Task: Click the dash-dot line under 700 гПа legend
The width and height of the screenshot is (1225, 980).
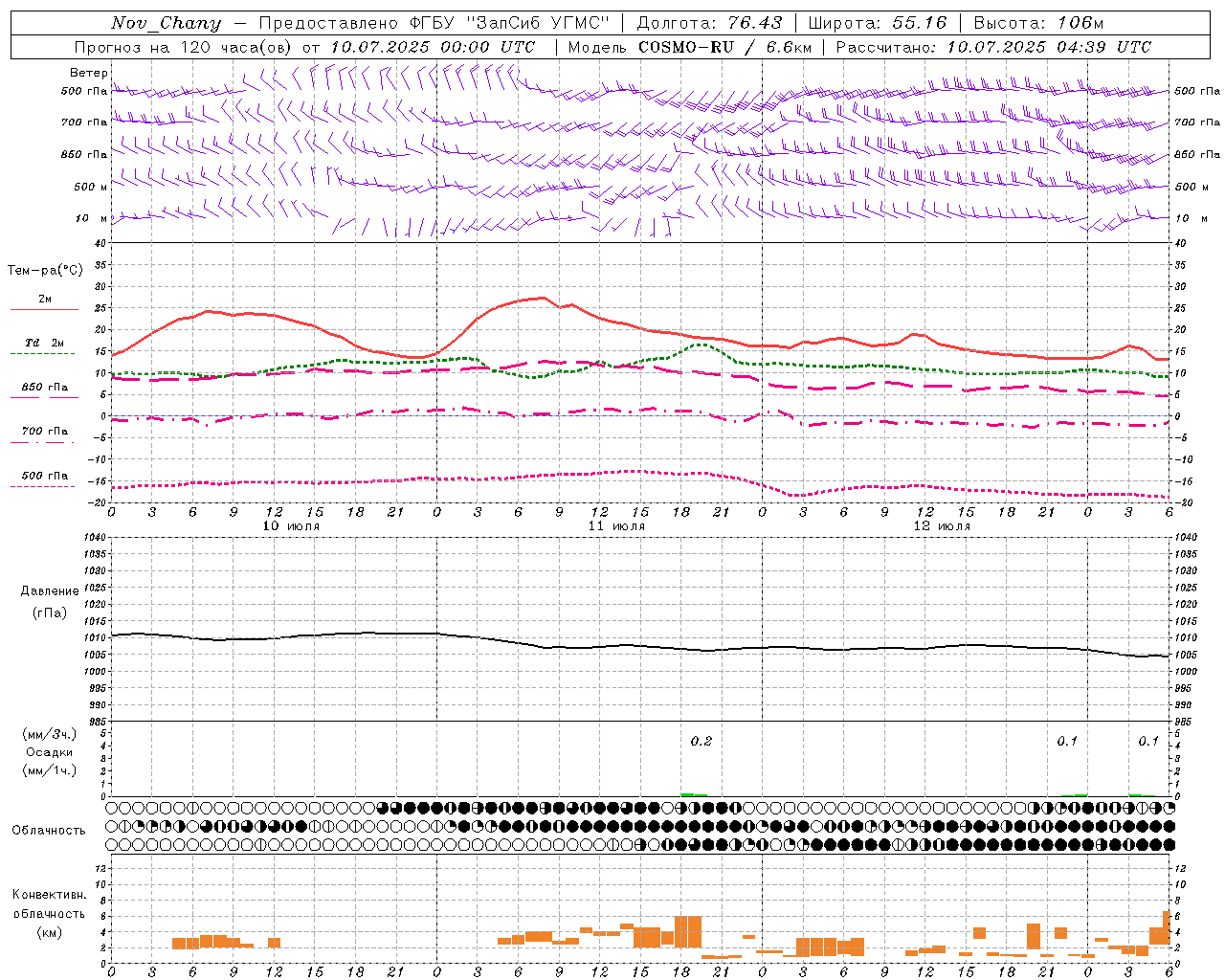Action: tap(43, 442)
